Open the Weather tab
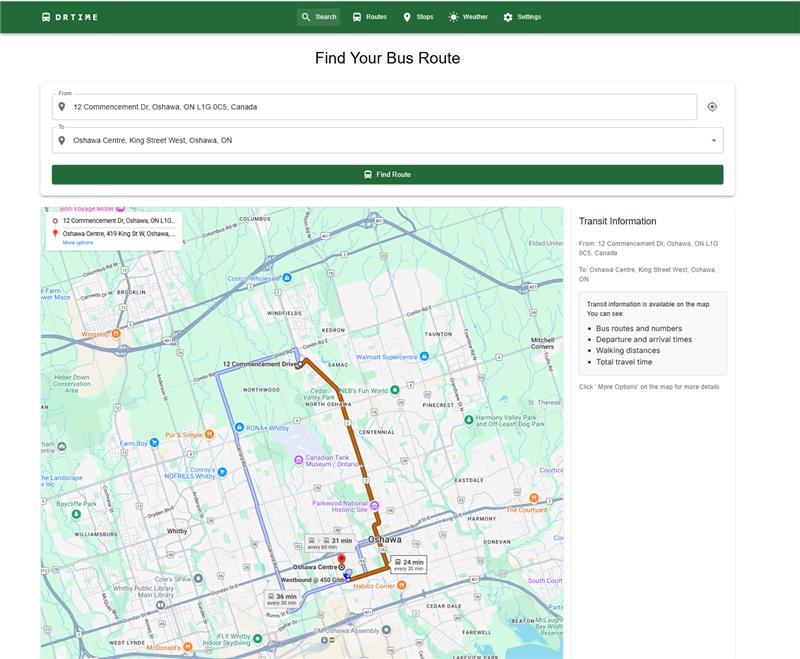Image resolution: width=800 pixels, height=659 pixels. click(468, 17)
